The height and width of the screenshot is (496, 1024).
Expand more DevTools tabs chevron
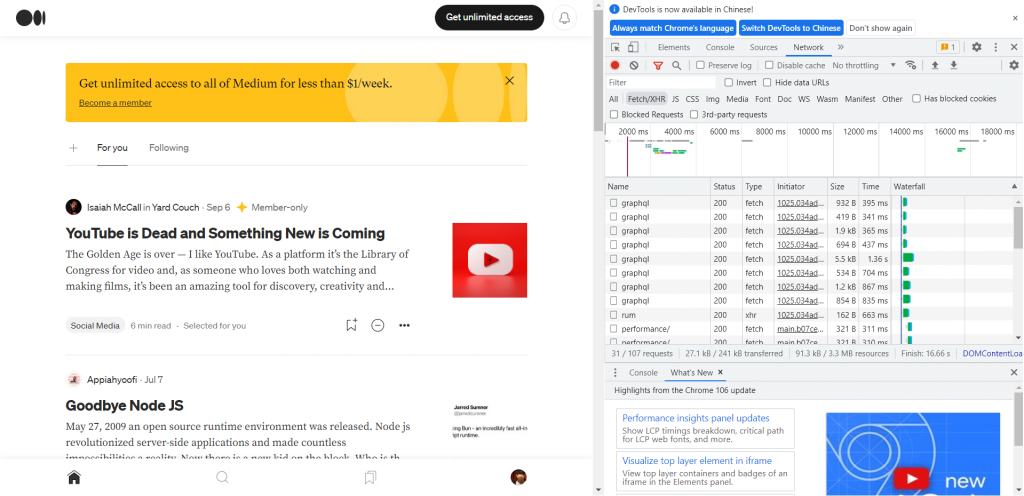tap(840, 47)
